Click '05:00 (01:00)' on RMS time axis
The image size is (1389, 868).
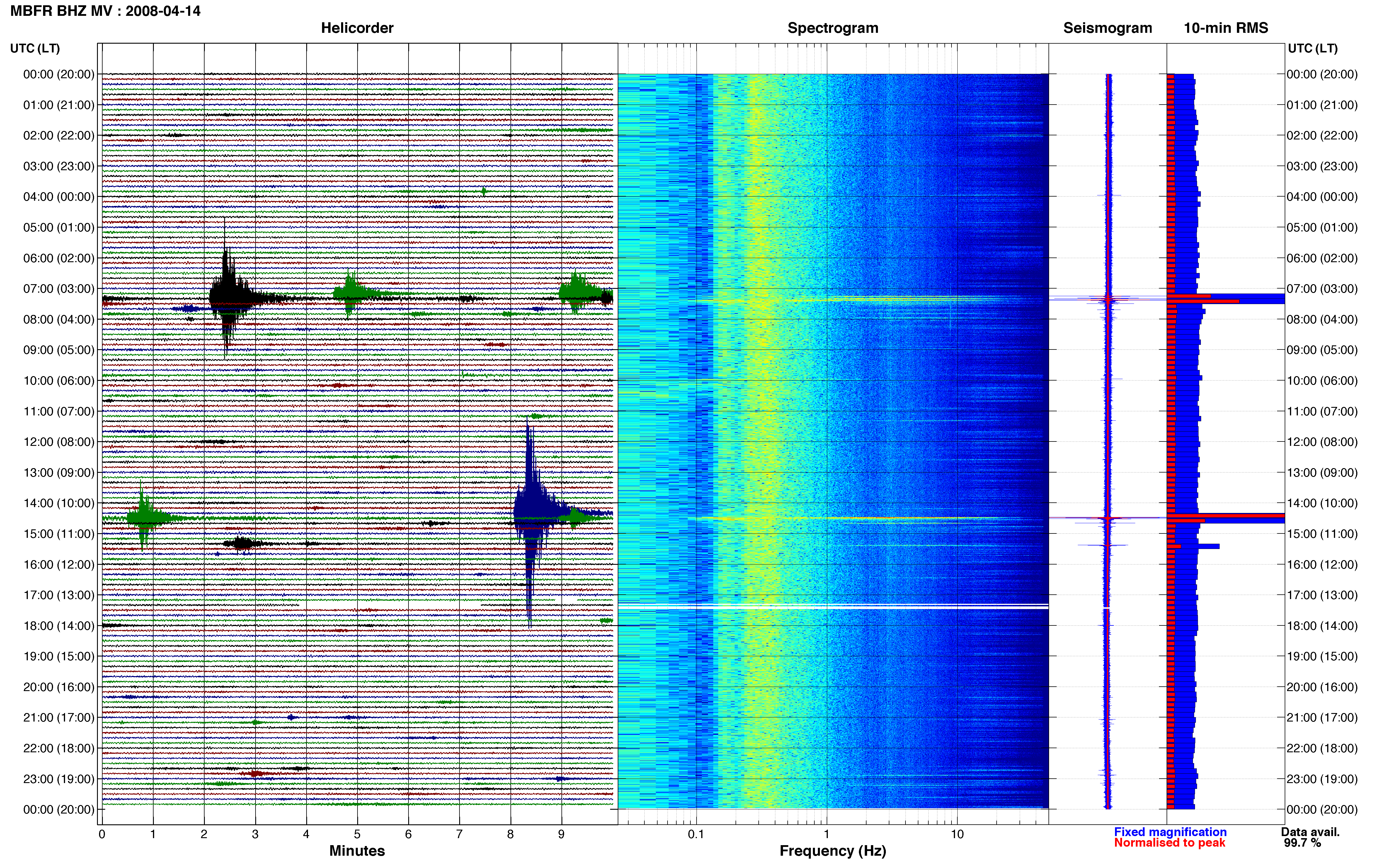click(x=1322, y=227)
